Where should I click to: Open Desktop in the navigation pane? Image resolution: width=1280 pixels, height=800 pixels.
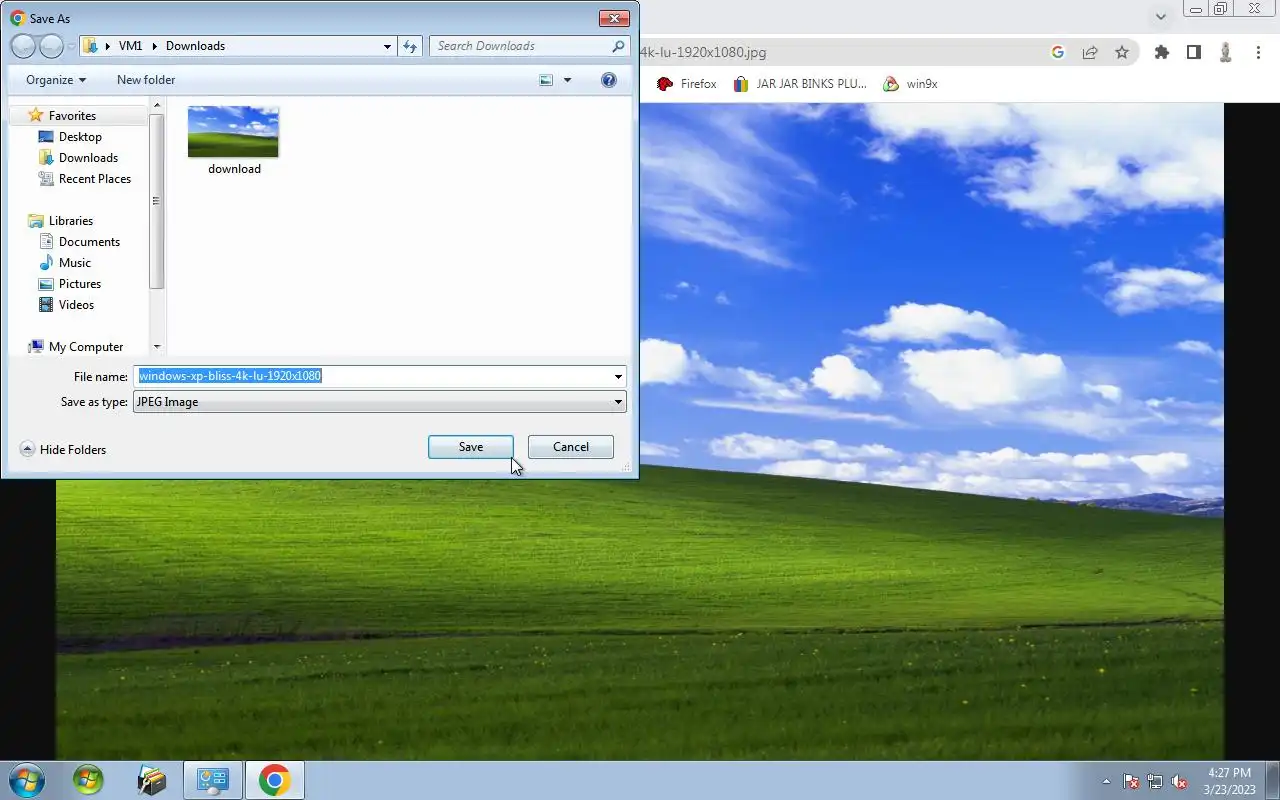(80, 137)
